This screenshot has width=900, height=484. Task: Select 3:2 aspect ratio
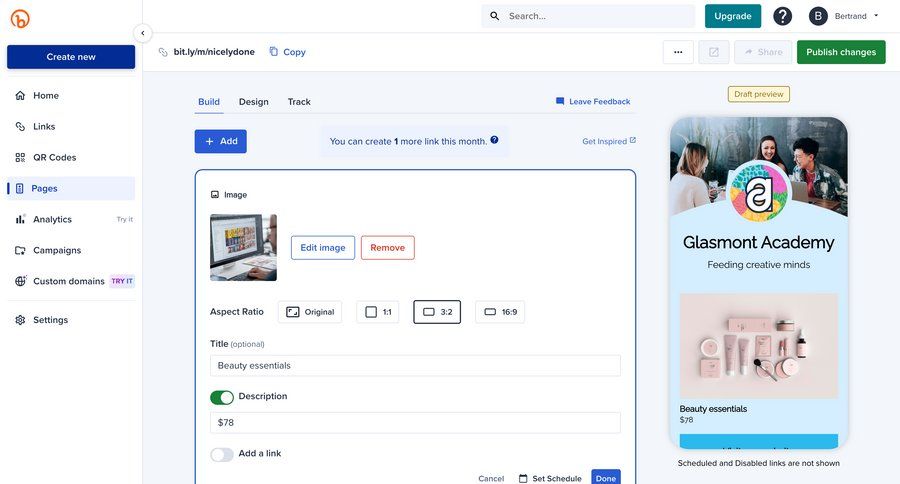(437, 312)
